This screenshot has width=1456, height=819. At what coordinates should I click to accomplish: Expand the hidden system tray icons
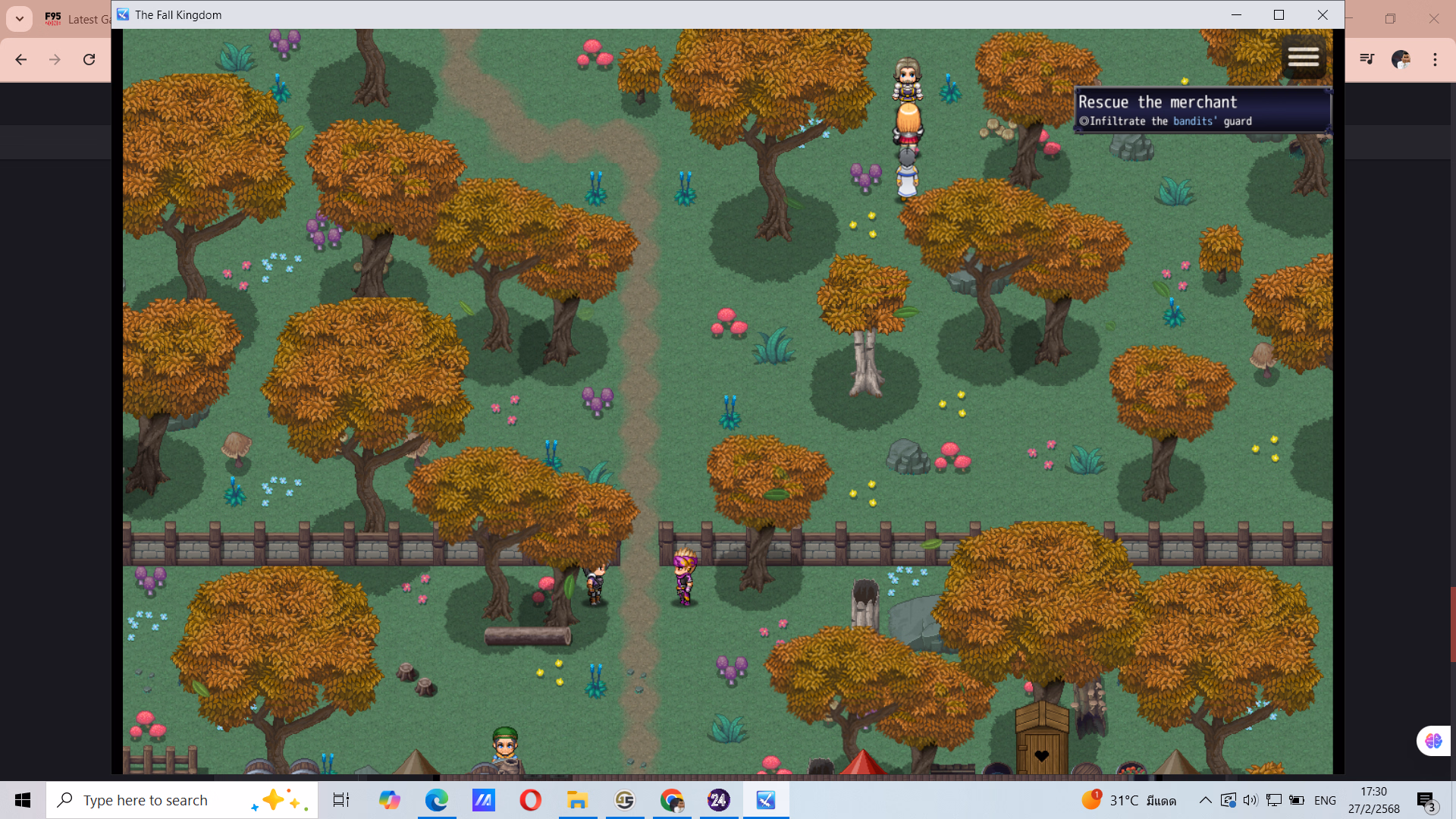point(1205,800)
